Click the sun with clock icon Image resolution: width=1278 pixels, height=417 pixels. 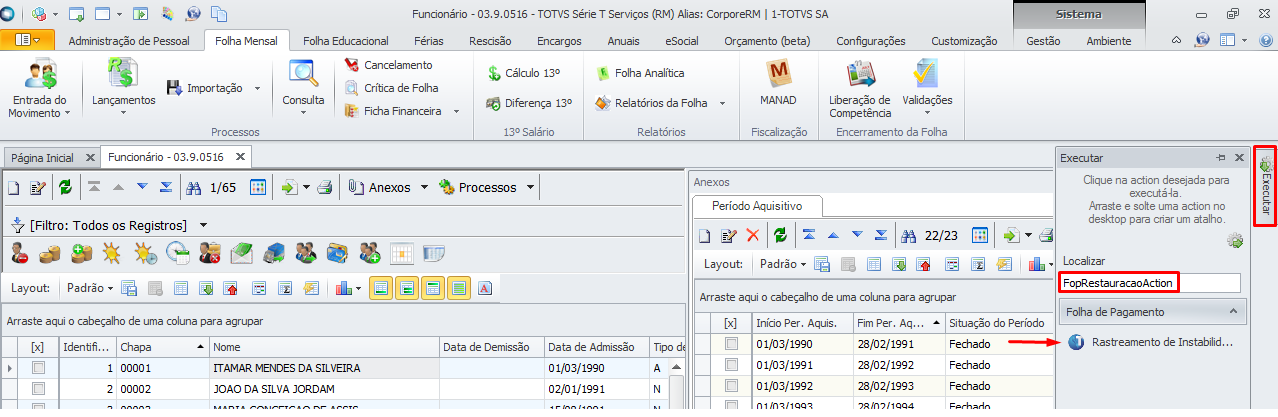click(x=145, y=253)
